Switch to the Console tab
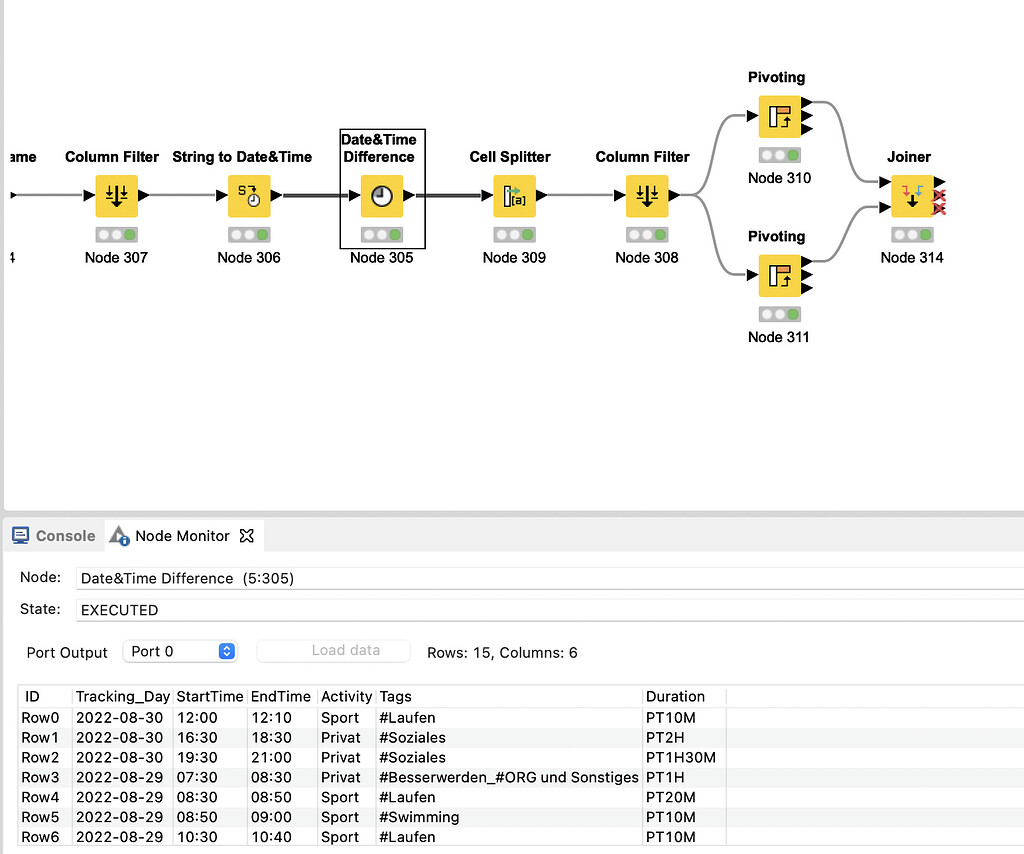The image size is (1024, 854). [64, 535]
